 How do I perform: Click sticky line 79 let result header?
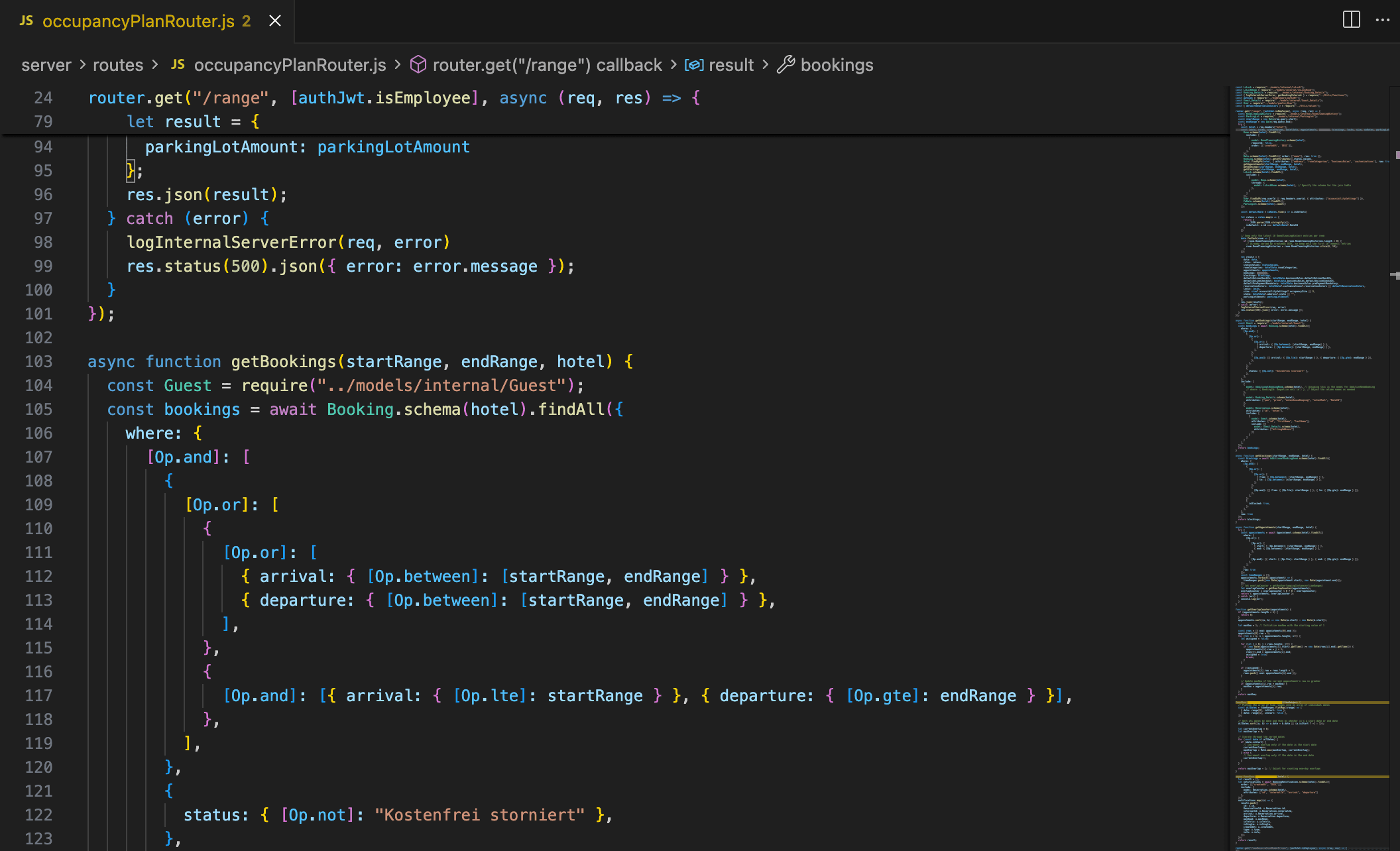[x=193, y=122]
